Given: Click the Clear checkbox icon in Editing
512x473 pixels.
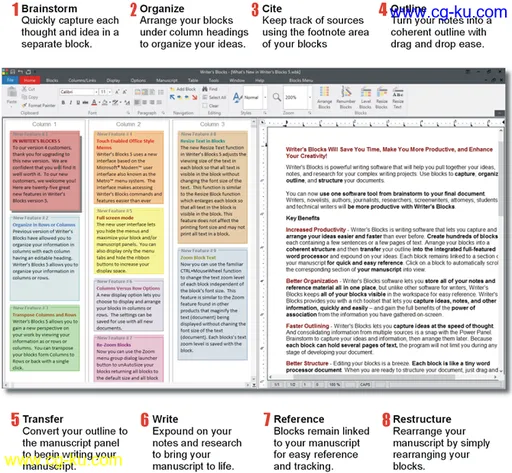Looking at the screenshot, I should tap(205, 106).
